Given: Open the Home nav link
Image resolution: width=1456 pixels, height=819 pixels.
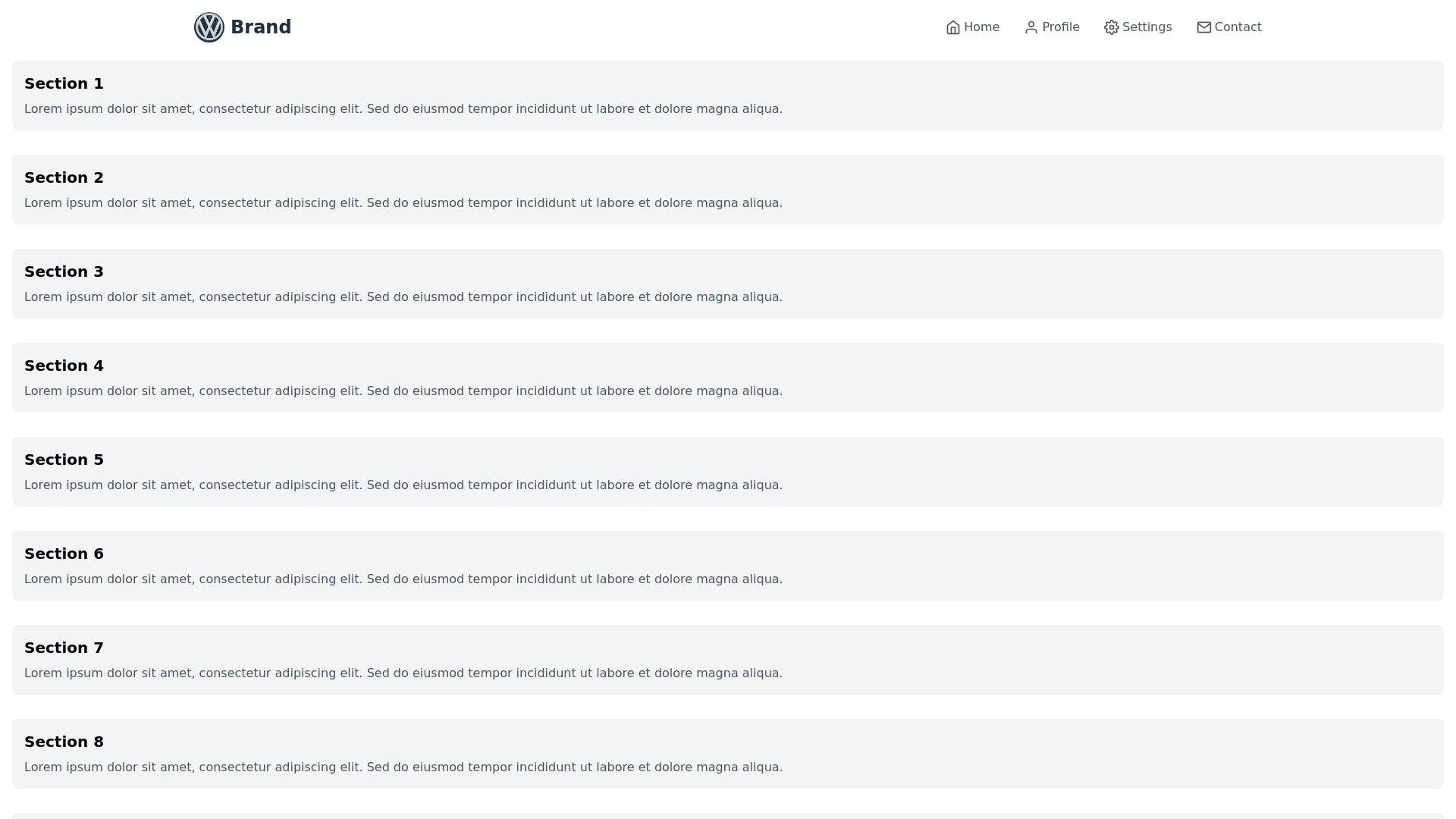Looking at the screenshot, I should (x=981, y=27).
